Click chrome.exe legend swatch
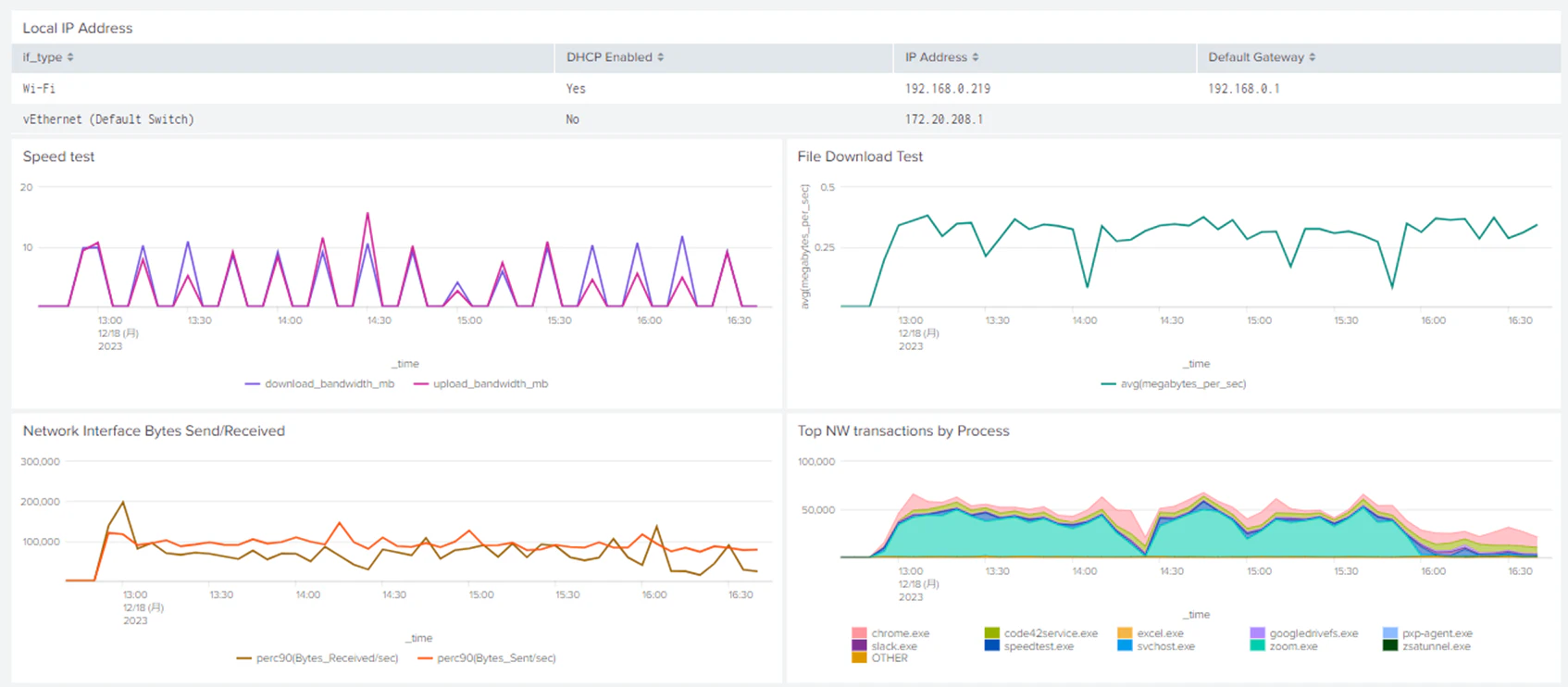Viewport: 1568px width, 687px height. (x=859, y=633)
